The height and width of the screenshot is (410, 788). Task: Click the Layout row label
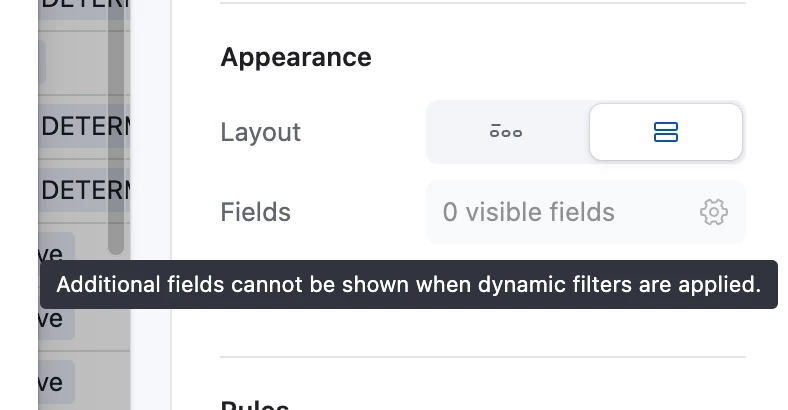click(260, 132)
